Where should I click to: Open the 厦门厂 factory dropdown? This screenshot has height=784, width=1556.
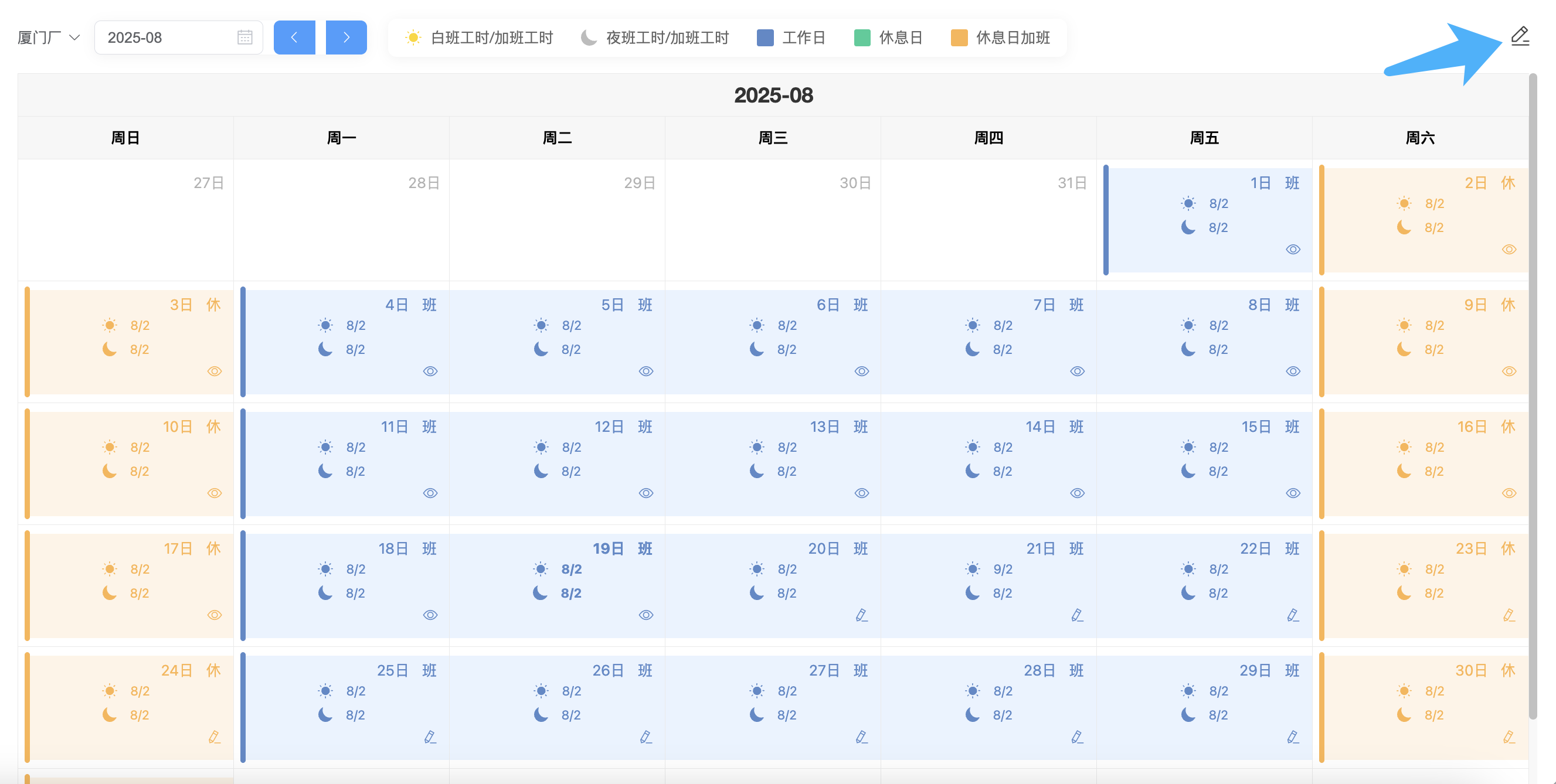click(x=48, y=38)
